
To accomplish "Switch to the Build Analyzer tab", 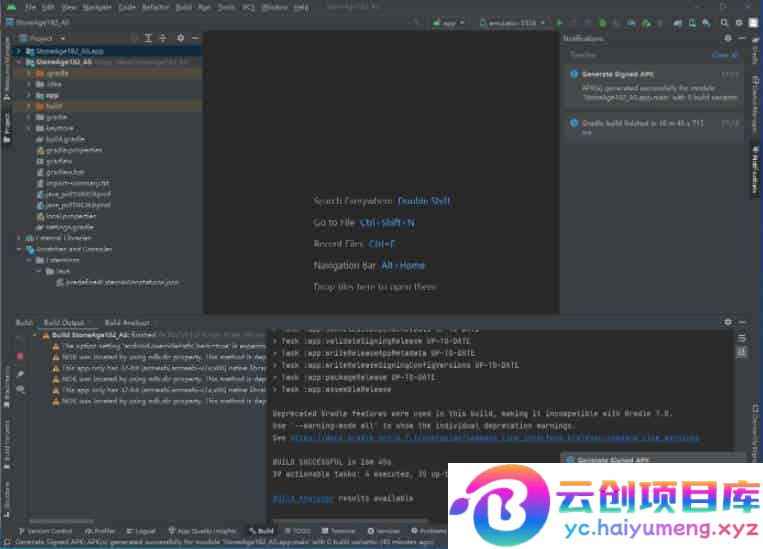I will pos(127,323).
